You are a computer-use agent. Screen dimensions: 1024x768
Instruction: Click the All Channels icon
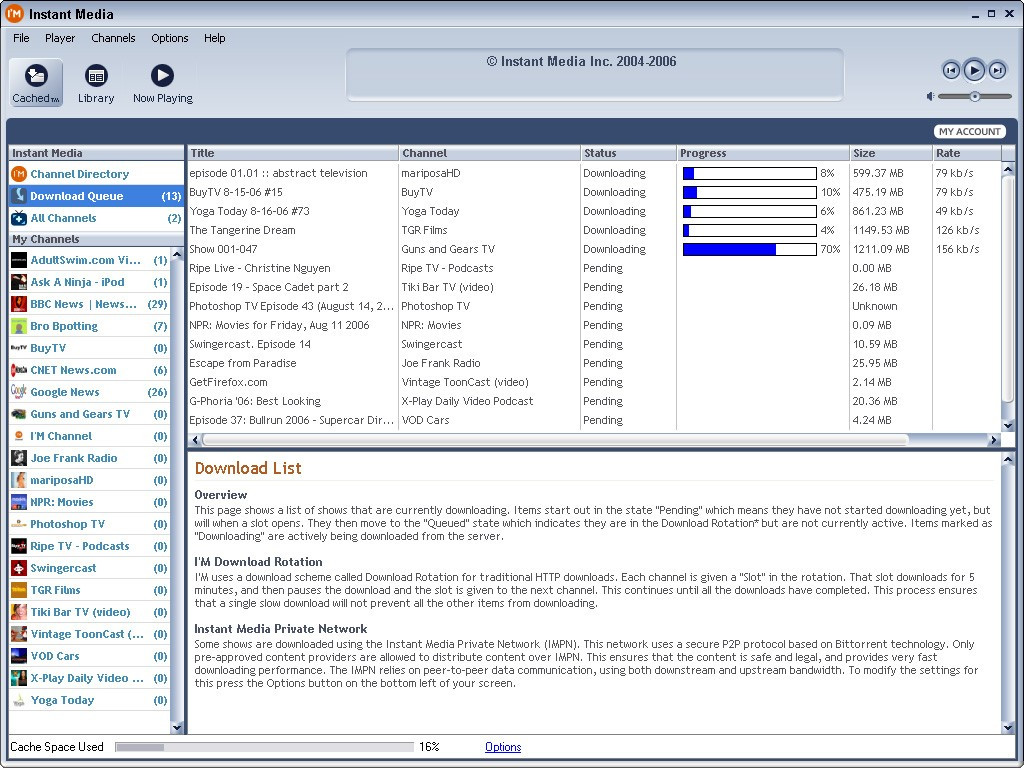(19, 218)
